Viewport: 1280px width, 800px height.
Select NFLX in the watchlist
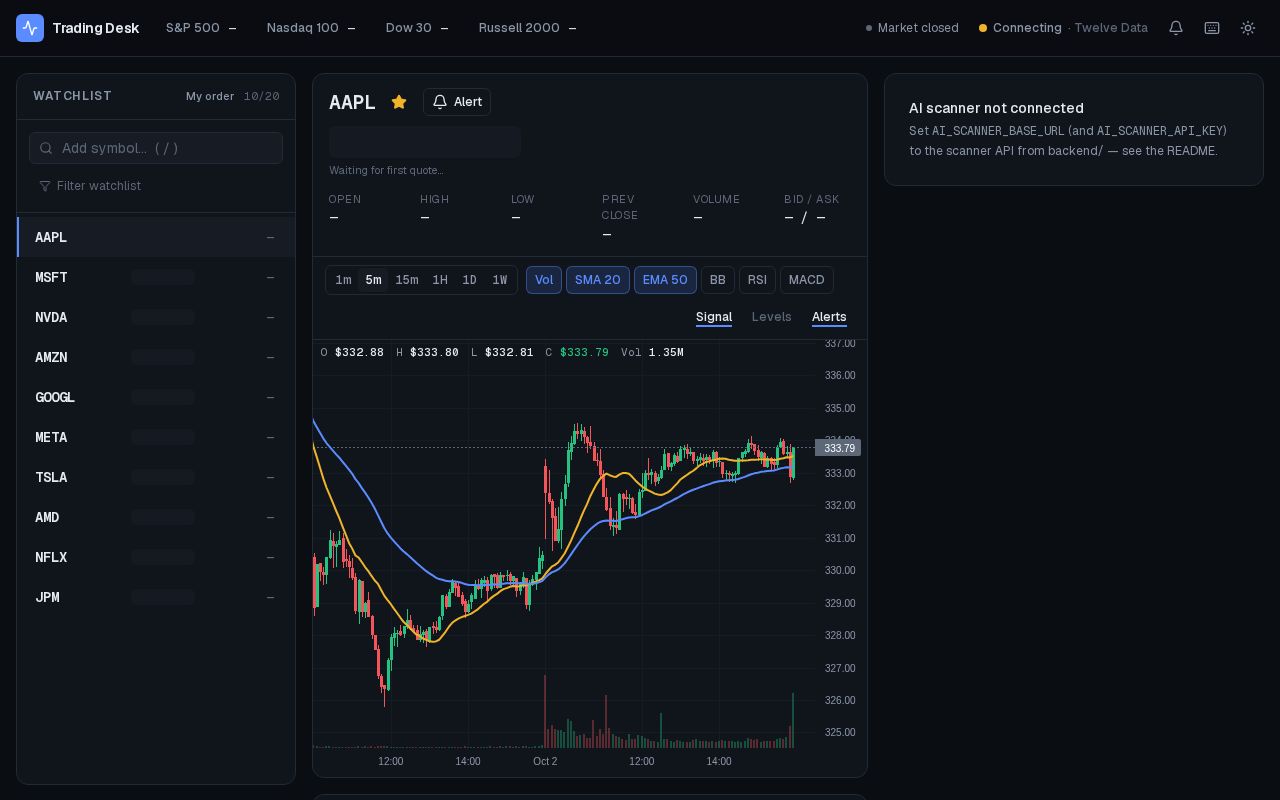click(x=156, y=557)
